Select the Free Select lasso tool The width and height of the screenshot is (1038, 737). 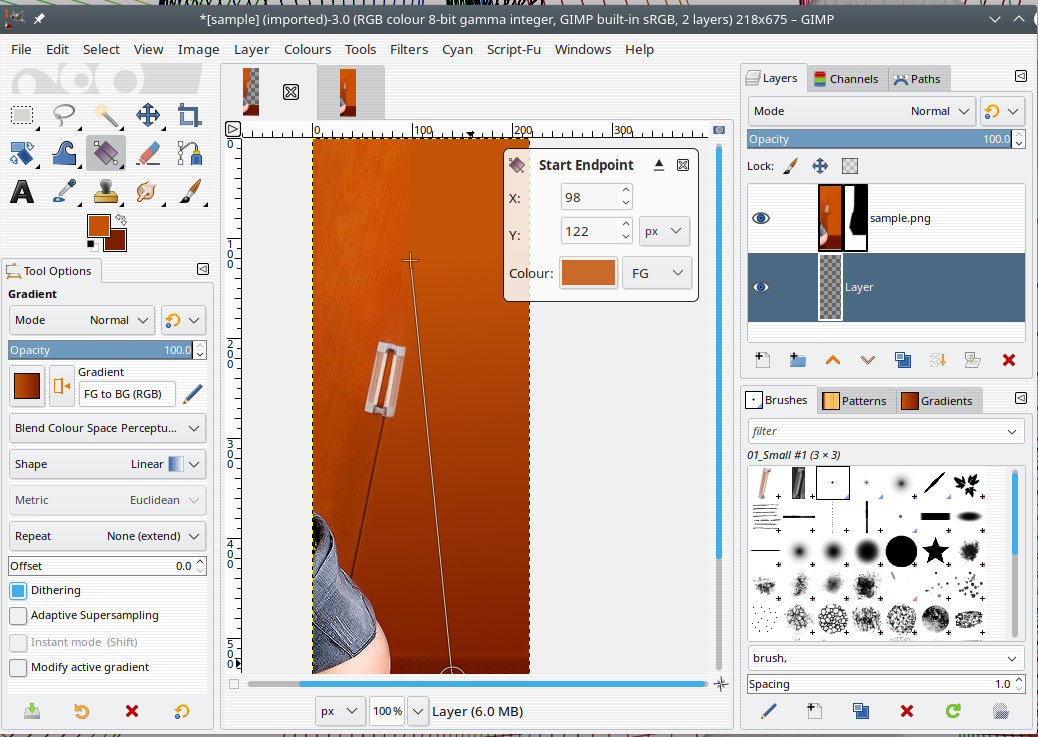(x=65, y=115)
